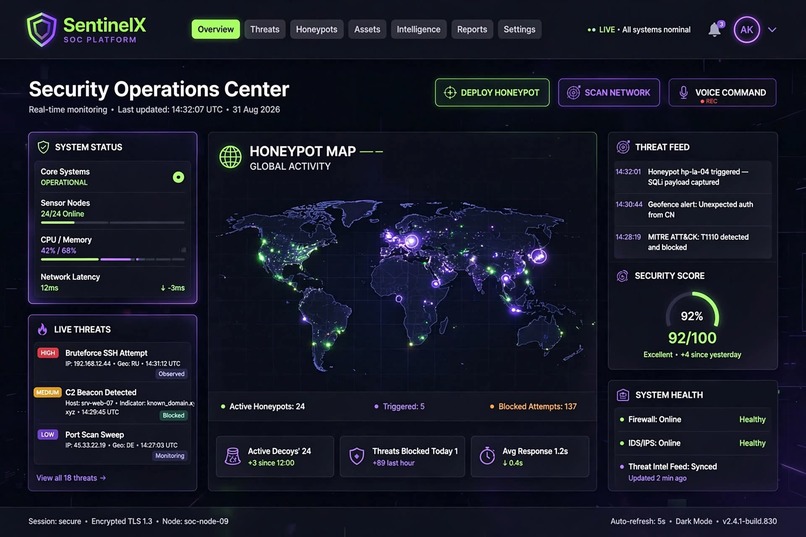Click the LOW severity badge
The width and height of the screenshot is (806, 537).
pos(48,434)
